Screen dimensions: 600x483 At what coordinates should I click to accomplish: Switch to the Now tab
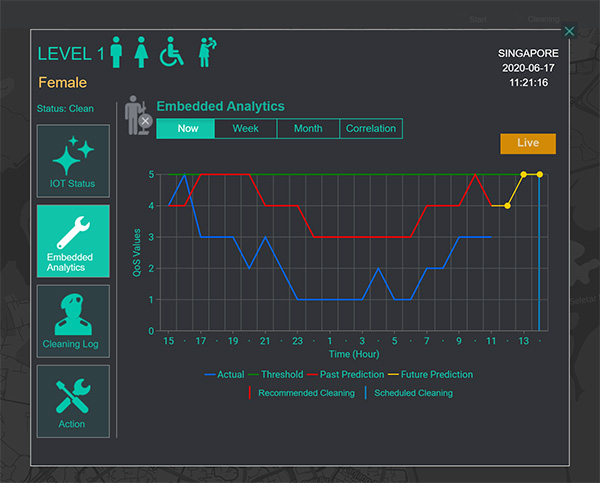click(187, 129)
